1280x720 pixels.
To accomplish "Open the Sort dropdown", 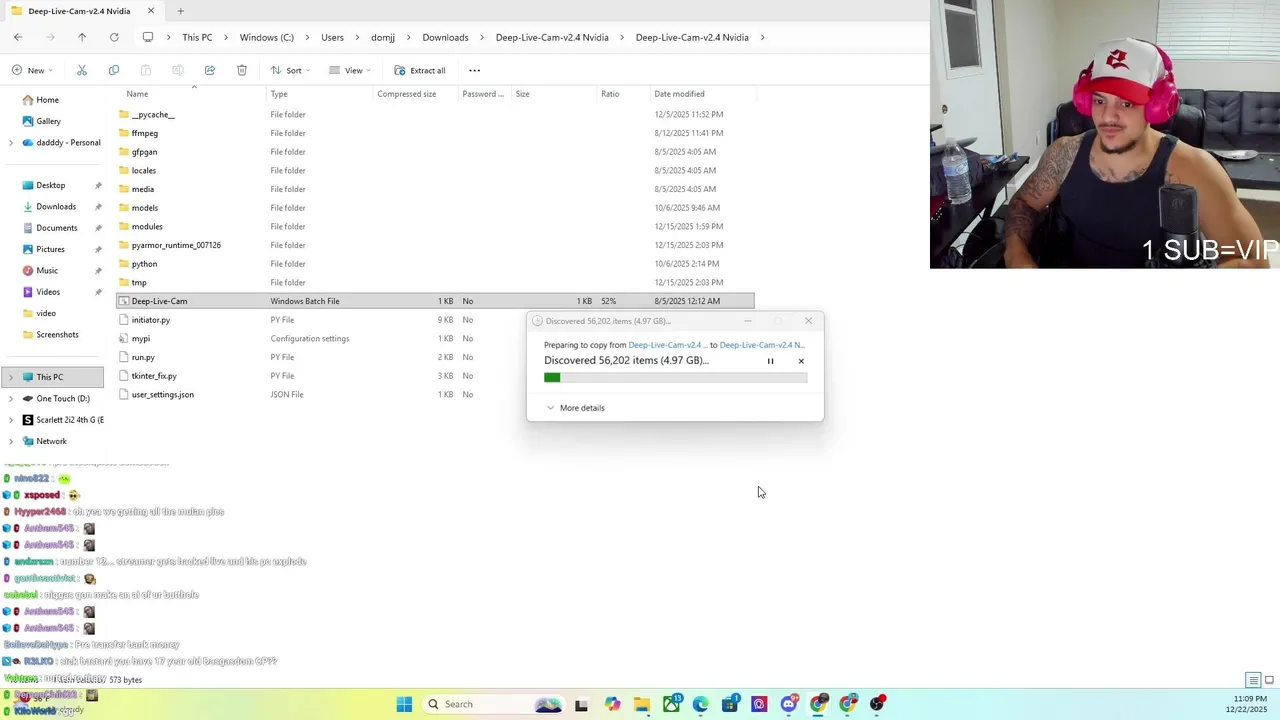I will coord(290,70).
